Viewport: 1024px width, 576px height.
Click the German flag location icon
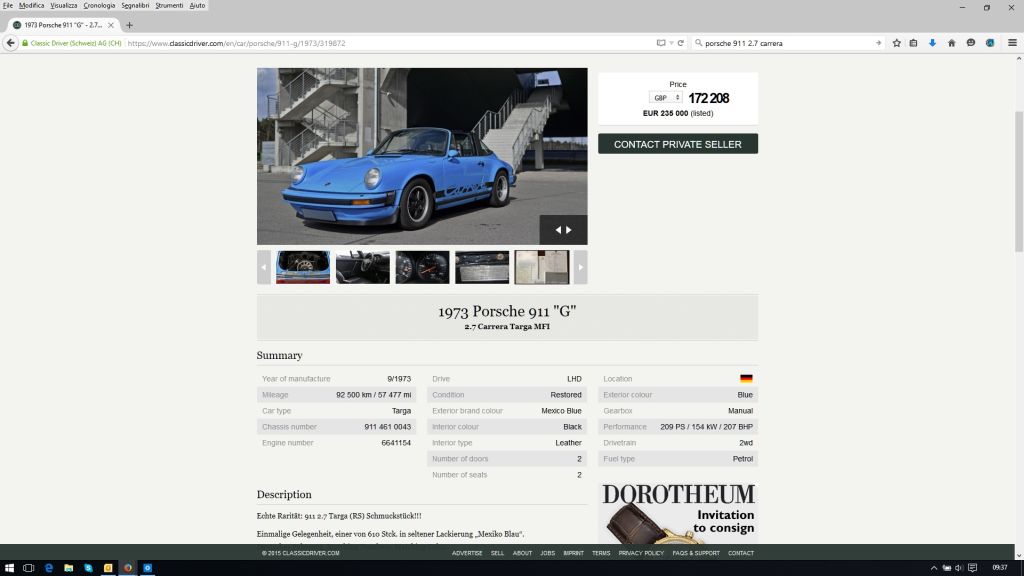pyautogui.click(x=746, y=379)
